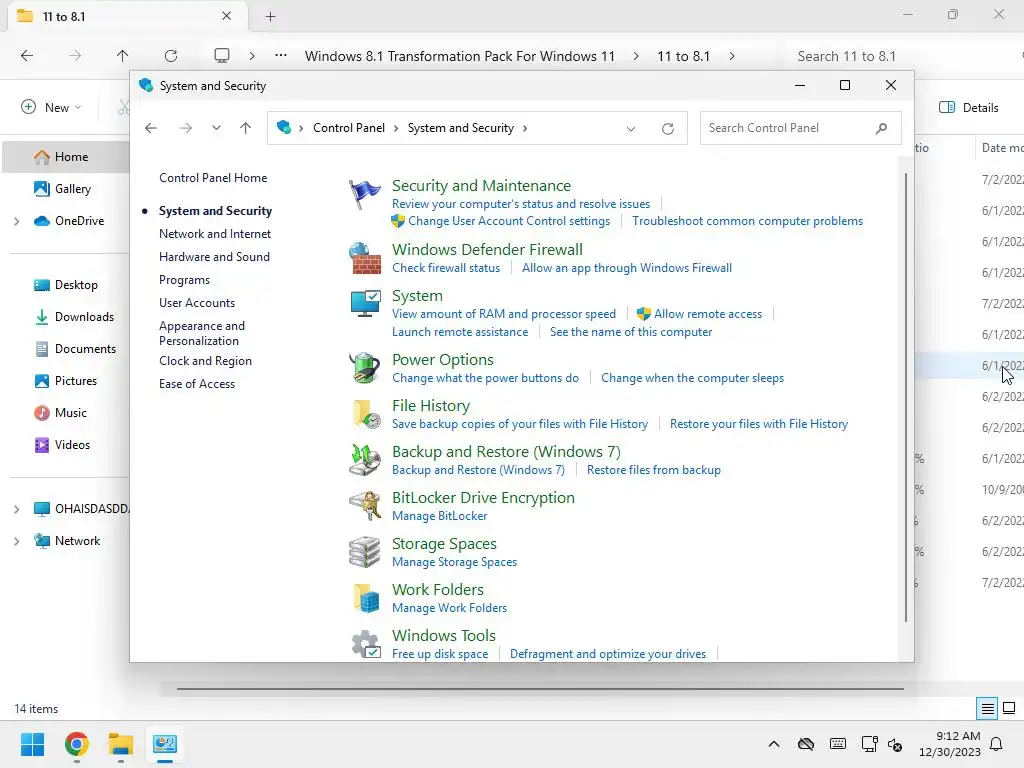1024x768 pixels.
Task: Go up a folder in File Explorer
Action: 122,56
